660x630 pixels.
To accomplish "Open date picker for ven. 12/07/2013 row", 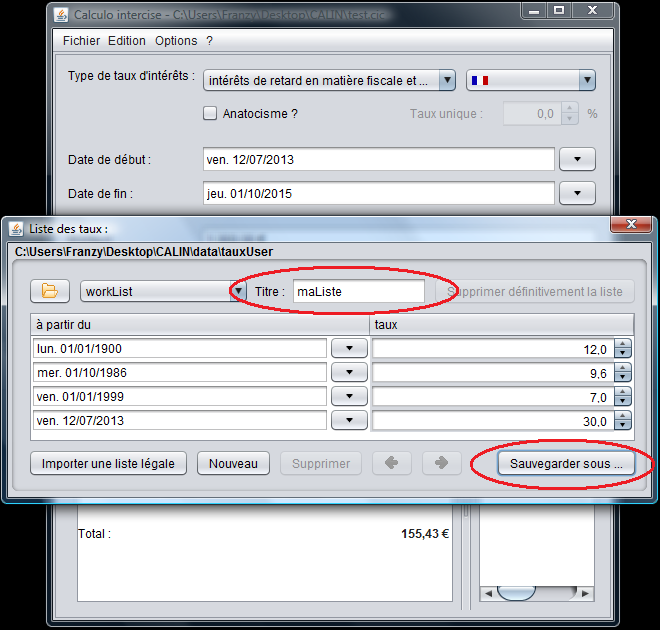I will tap(349, 421).
